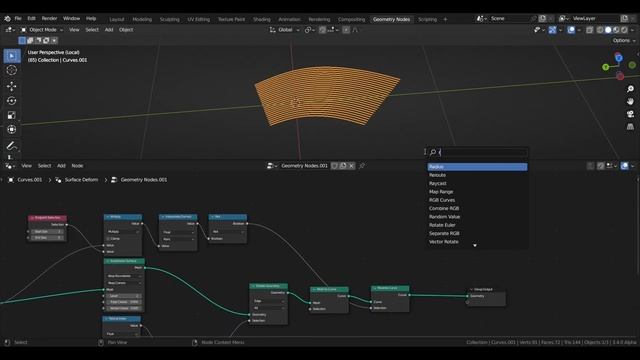
Task: Select the Transform tool
Action: [x=12, y=129]
